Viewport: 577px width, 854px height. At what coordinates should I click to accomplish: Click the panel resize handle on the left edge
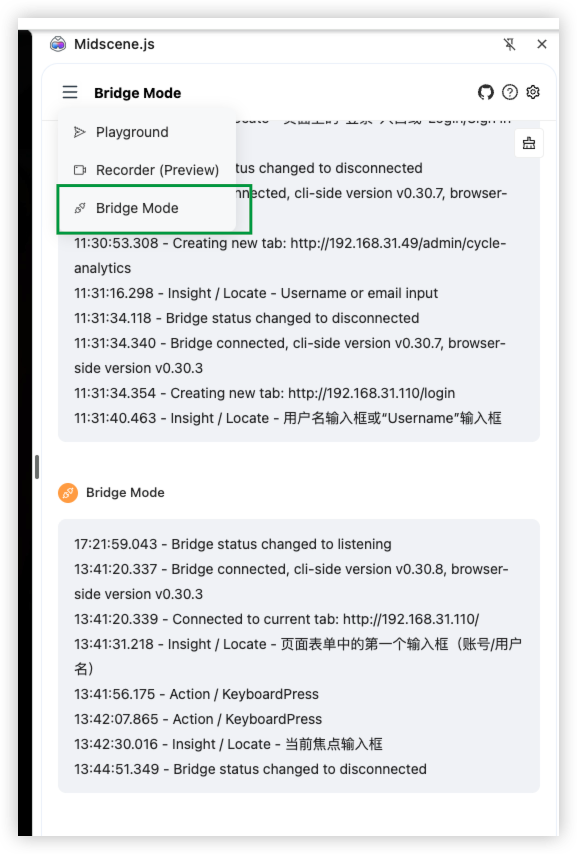37,467
